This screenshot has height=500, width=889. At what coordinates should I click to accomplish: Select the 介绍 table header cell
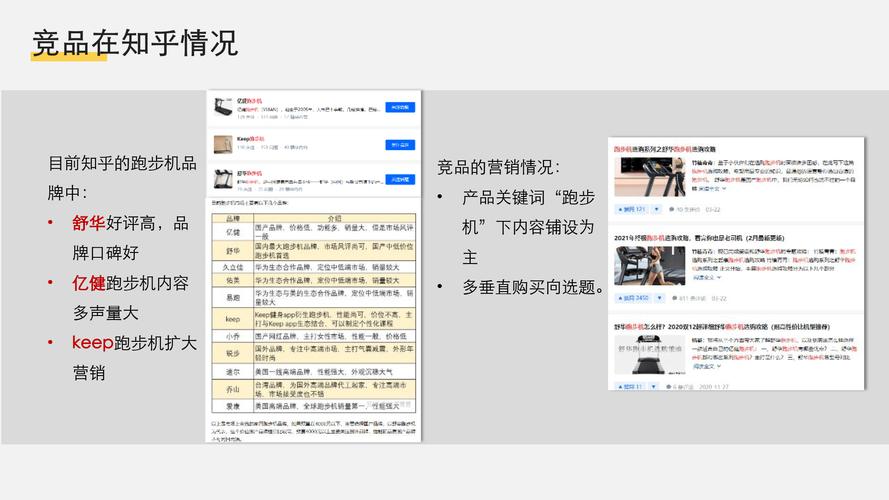(x=335, y=218)
